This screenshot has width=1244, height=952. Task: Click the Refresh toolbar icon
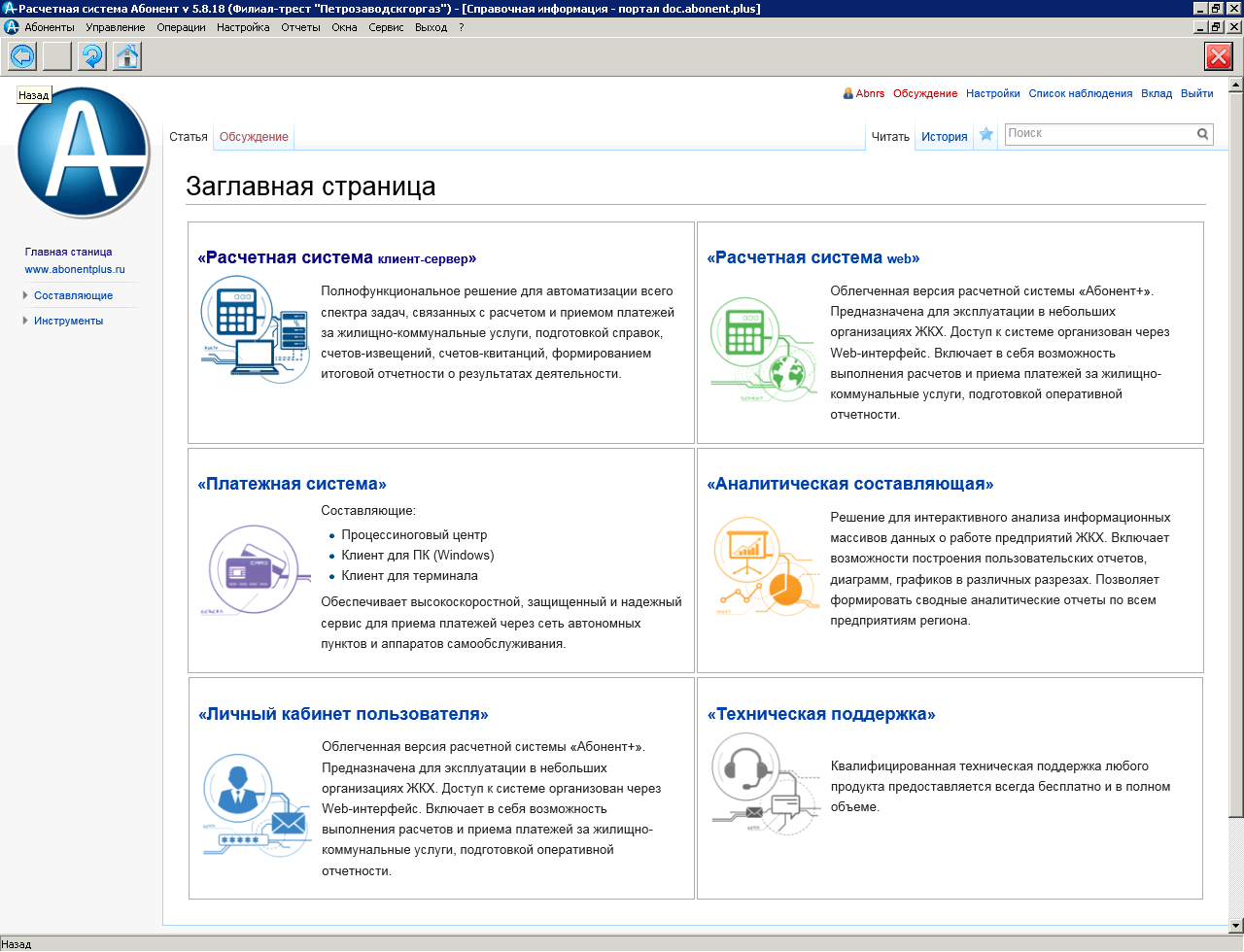coord(92,56)
